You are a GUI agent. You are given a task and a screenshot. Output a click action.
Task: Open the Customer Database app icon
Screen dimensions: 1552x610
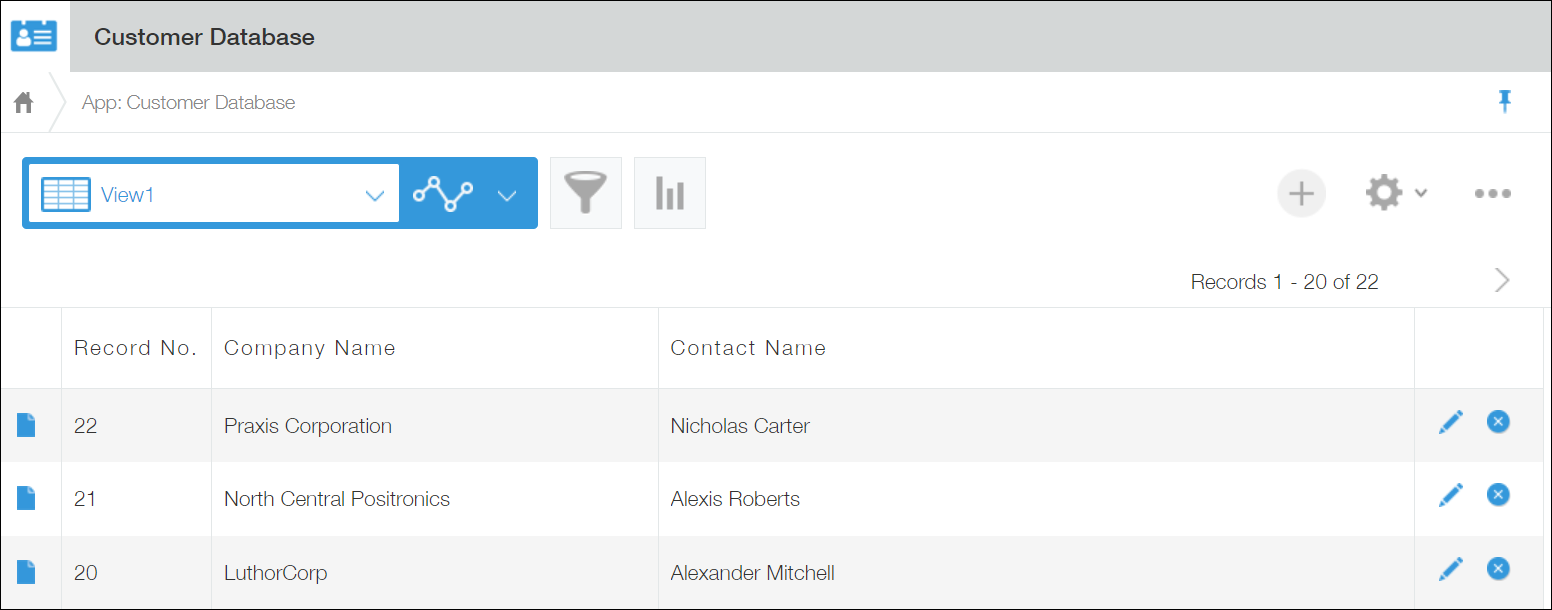(x=33, y=35)
